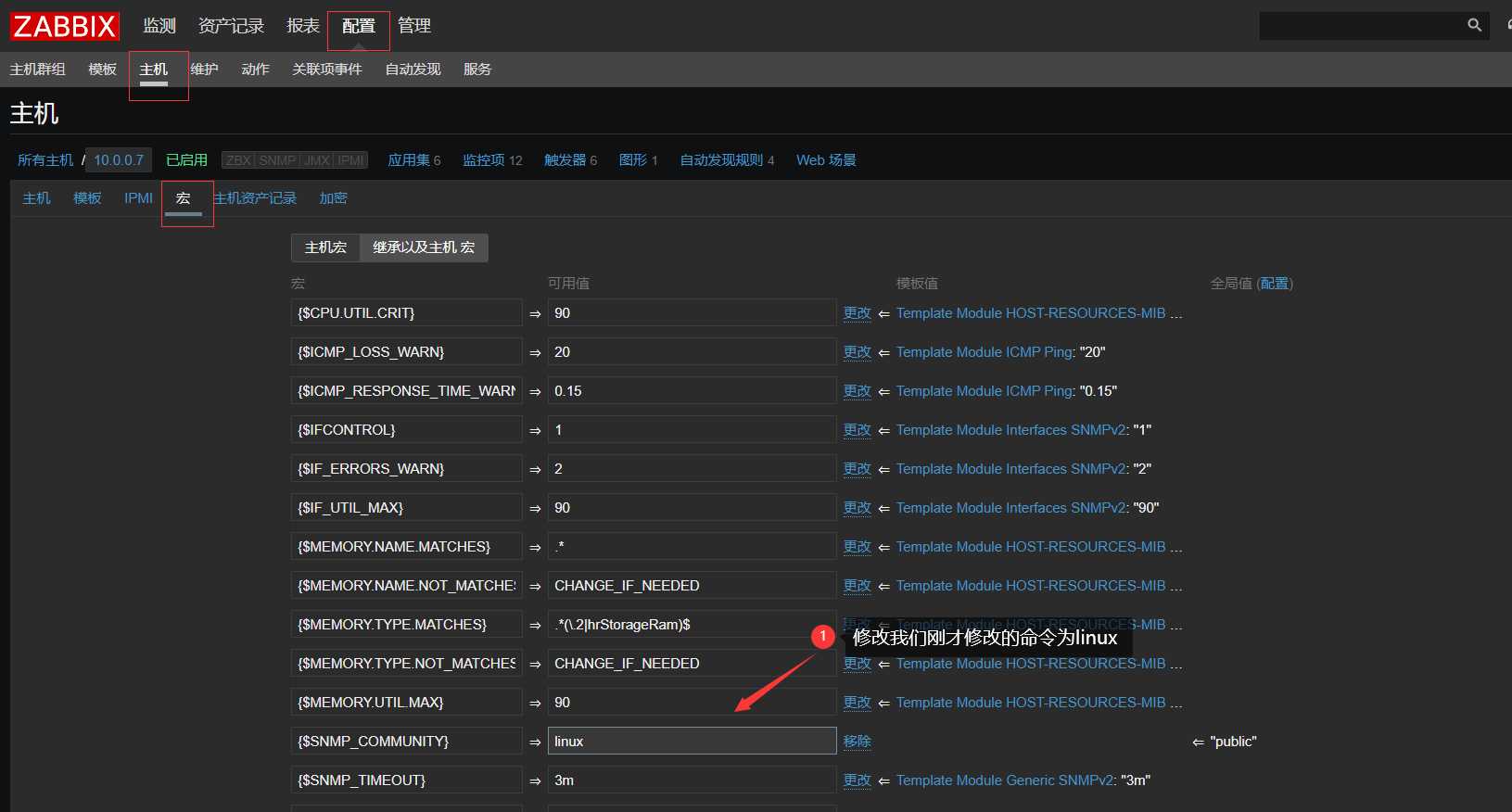The height and width of the screenshot is (812, 1512).
Task: Select the 主机宏 toggle option
Action: coord(325,247)
